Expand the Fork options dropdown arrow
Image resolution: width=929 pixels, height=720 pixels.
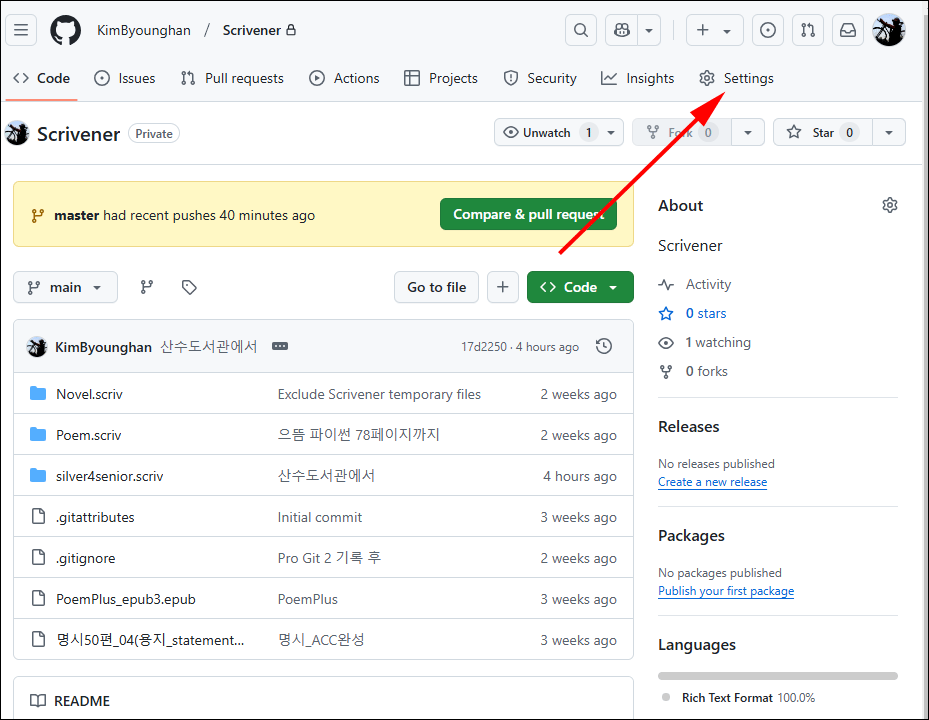point(748,132)
